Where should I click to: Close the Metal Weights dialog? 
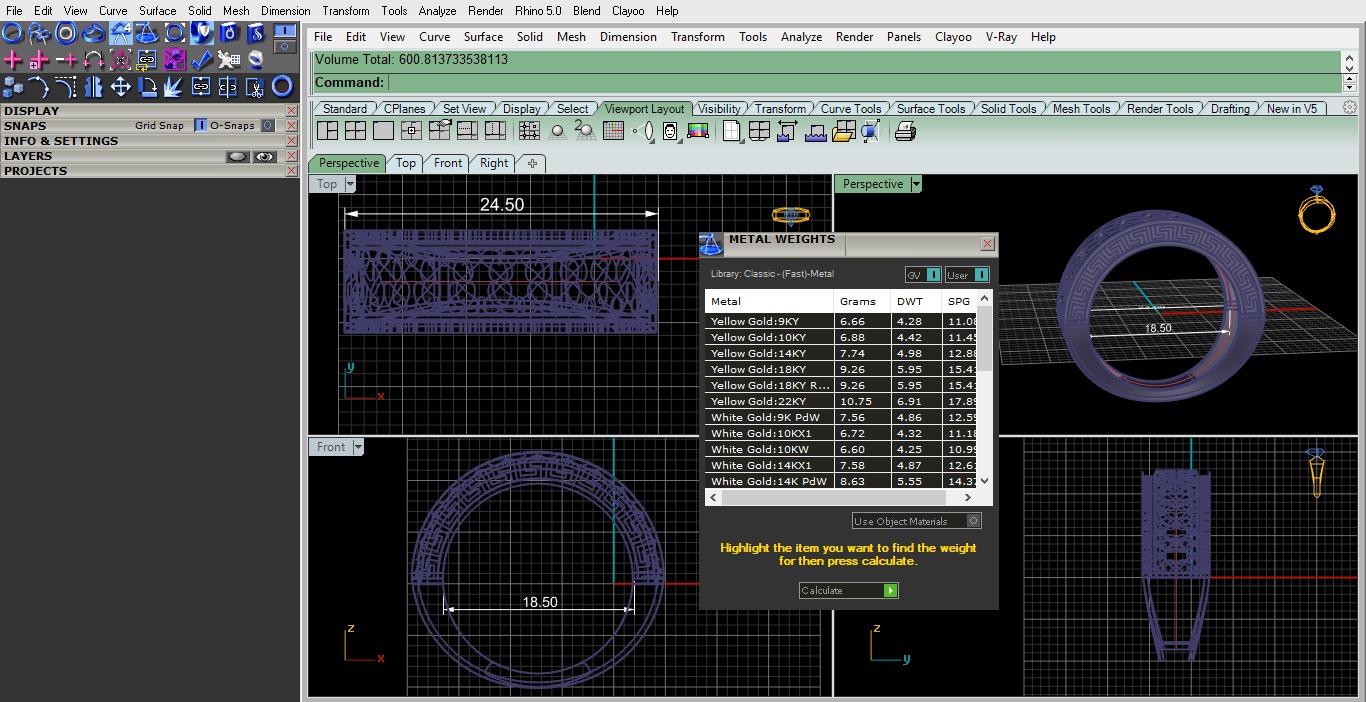[x=987, y=244]
